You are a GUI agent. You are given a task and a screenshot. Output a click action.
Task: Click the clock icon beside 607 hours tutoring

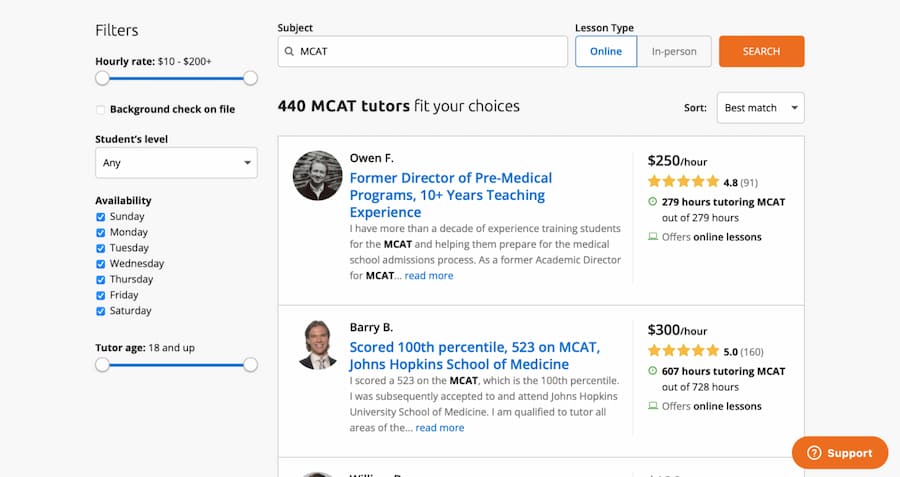[x=653, y=371]
